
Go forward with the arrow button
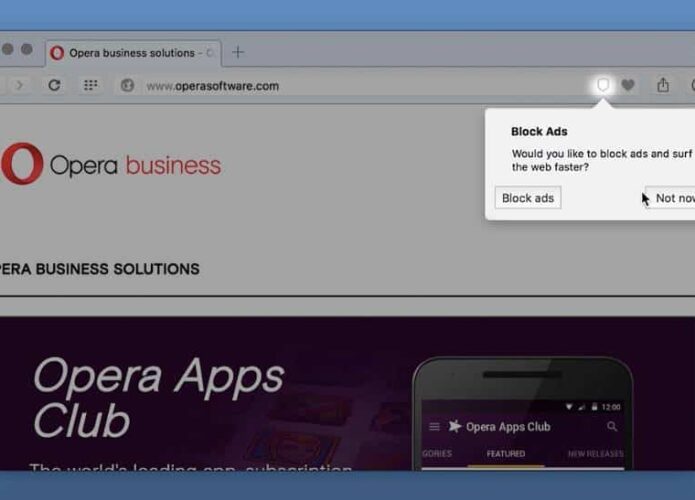pos(19,85)
